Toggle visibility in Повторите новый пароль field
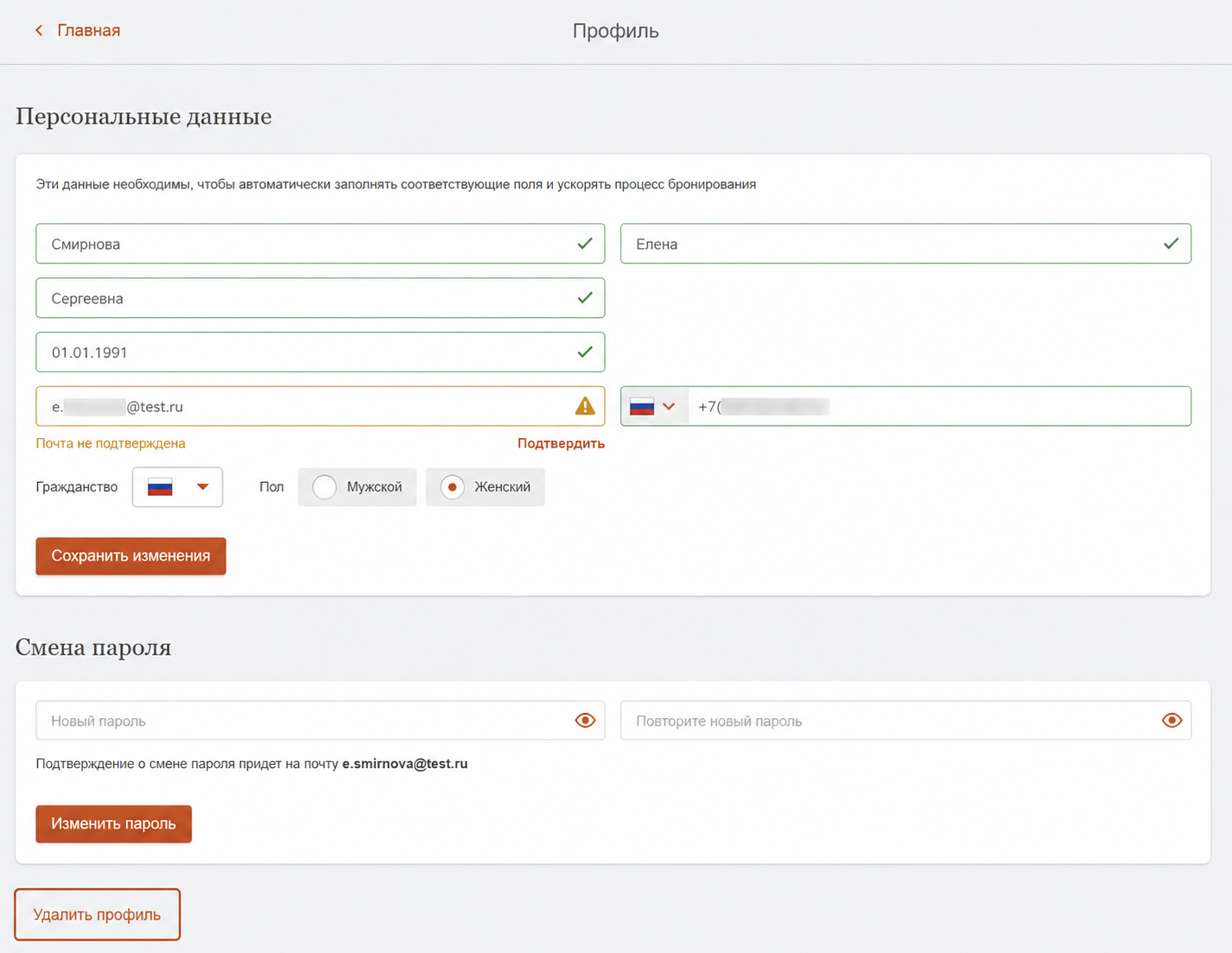 1172,721
